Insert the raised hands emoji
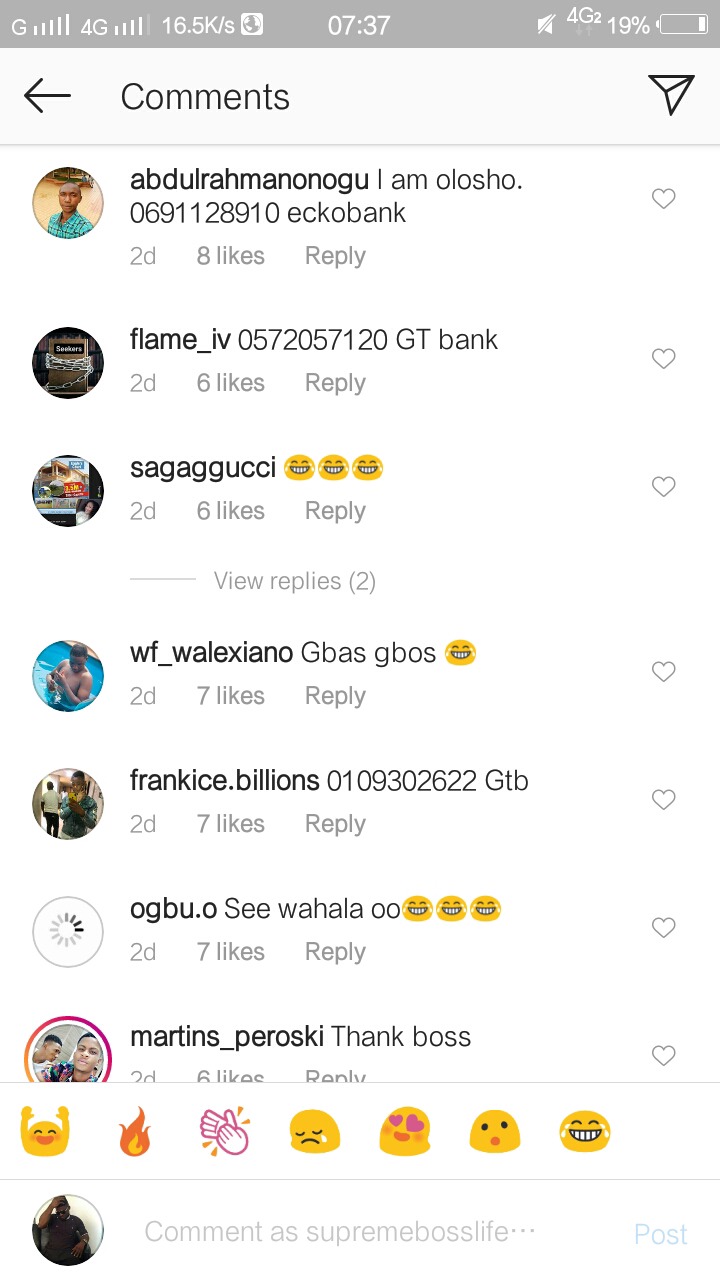The width and height of the screenshot is (720, 1280). [45, 1133]
